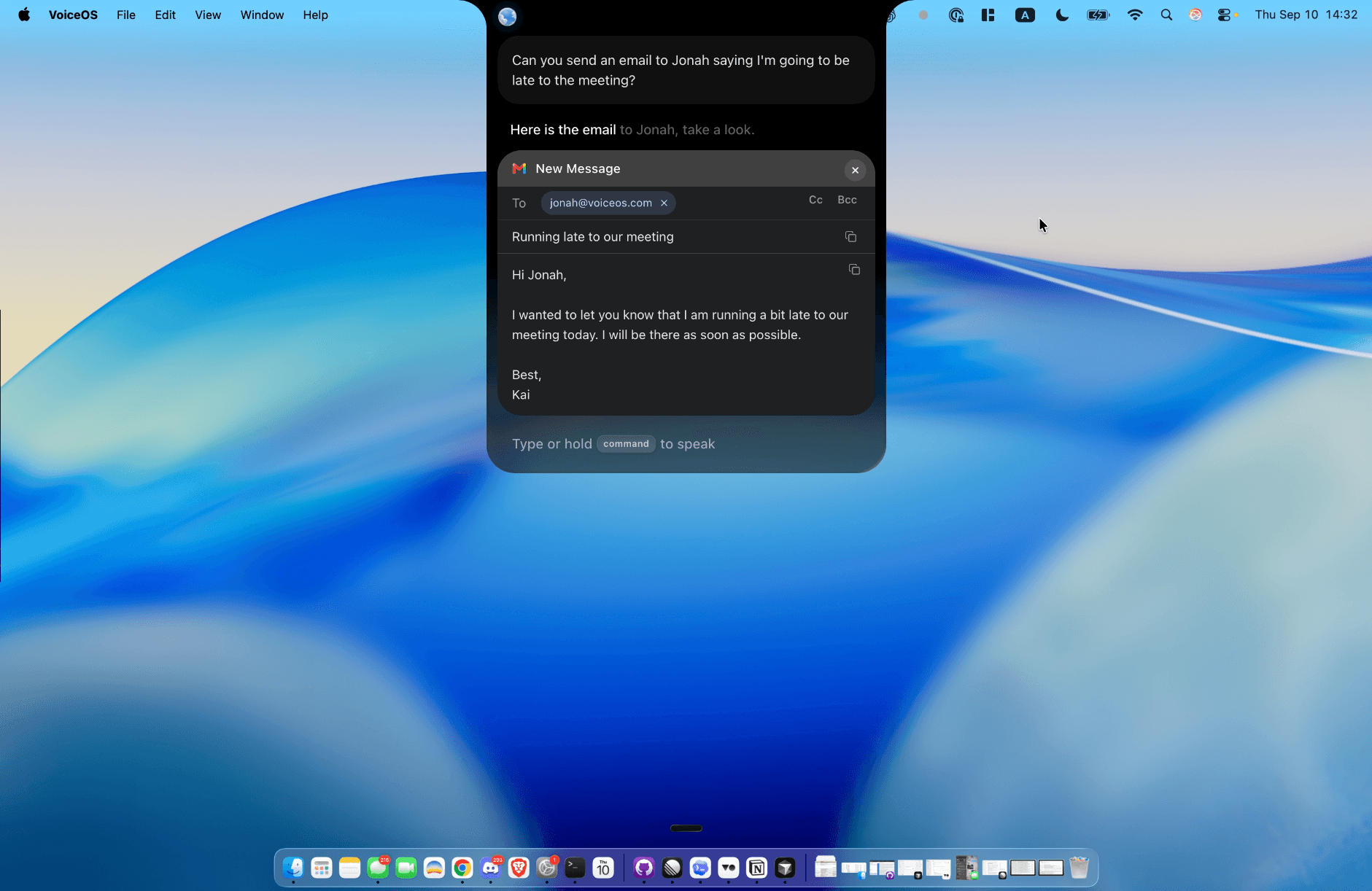Open Linear from the Dock
The width and height of the screenshot is (1372, 891).
(672, 868)
